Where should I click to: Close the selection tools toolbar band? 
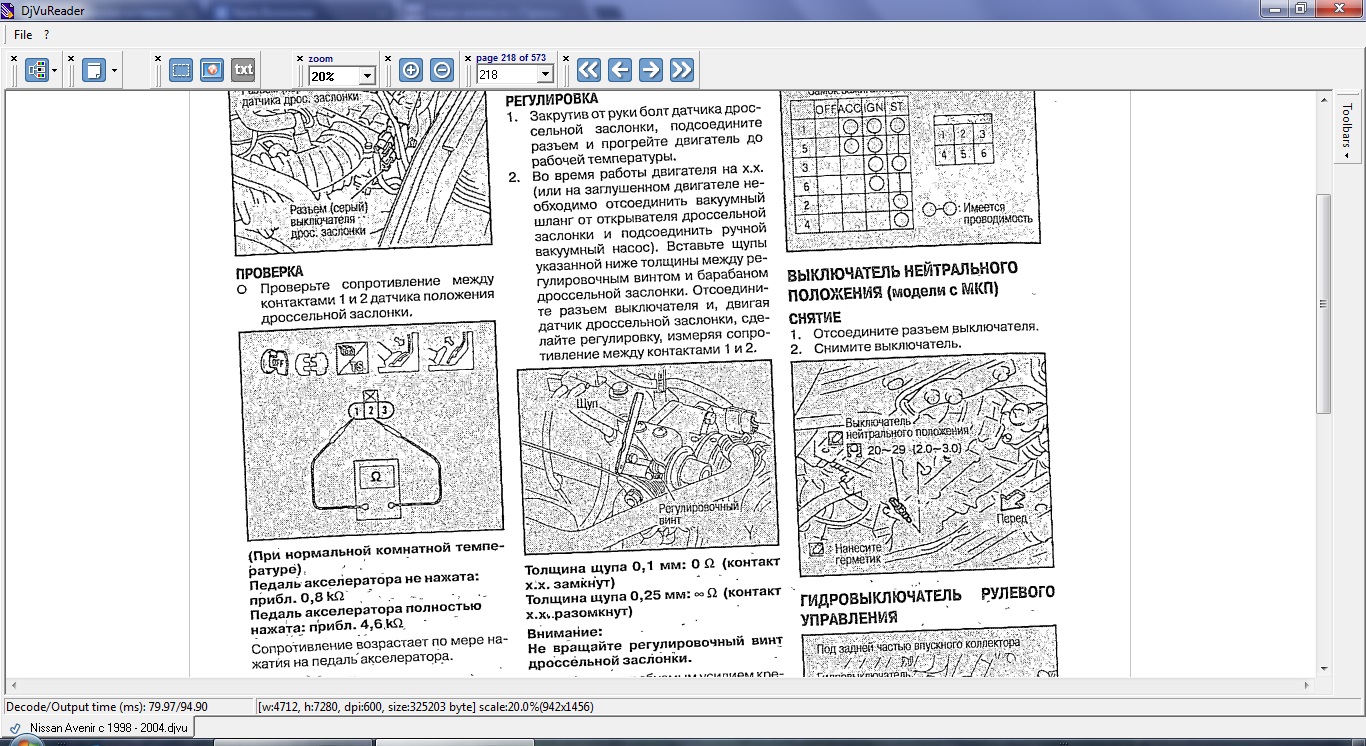158,59
